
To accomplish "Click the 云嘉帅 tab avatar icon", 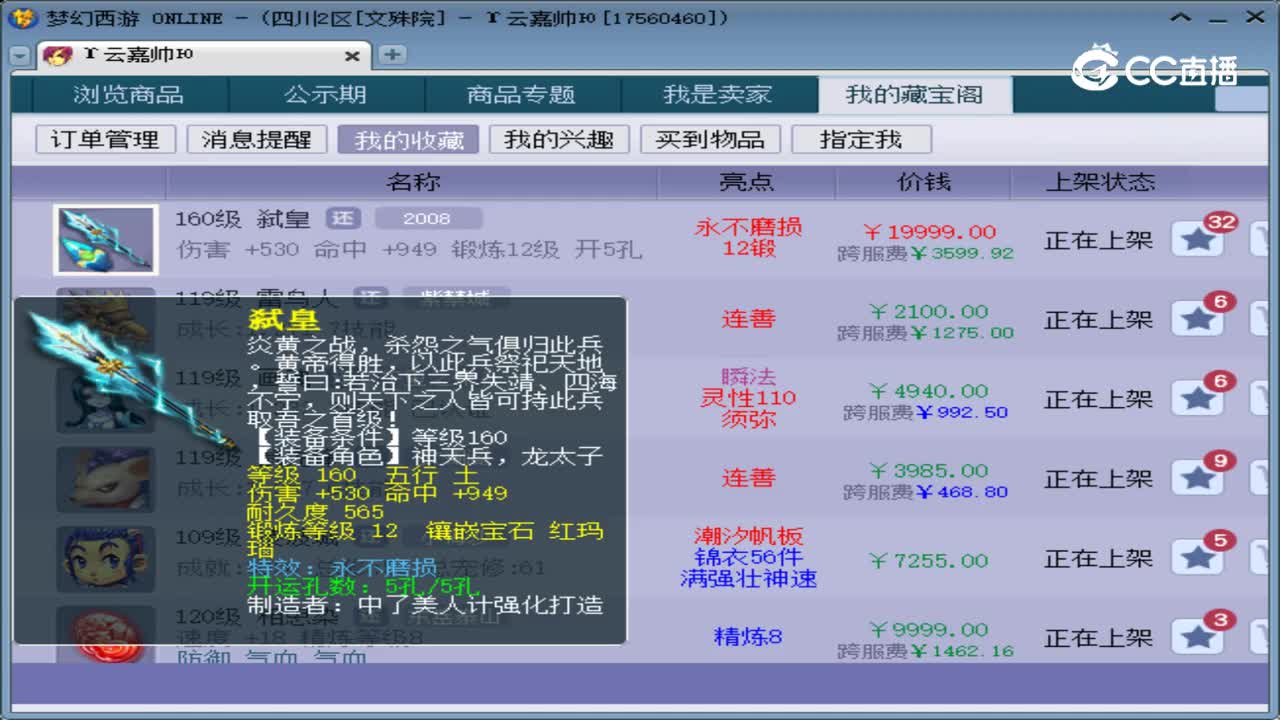I will coord(58,55).
